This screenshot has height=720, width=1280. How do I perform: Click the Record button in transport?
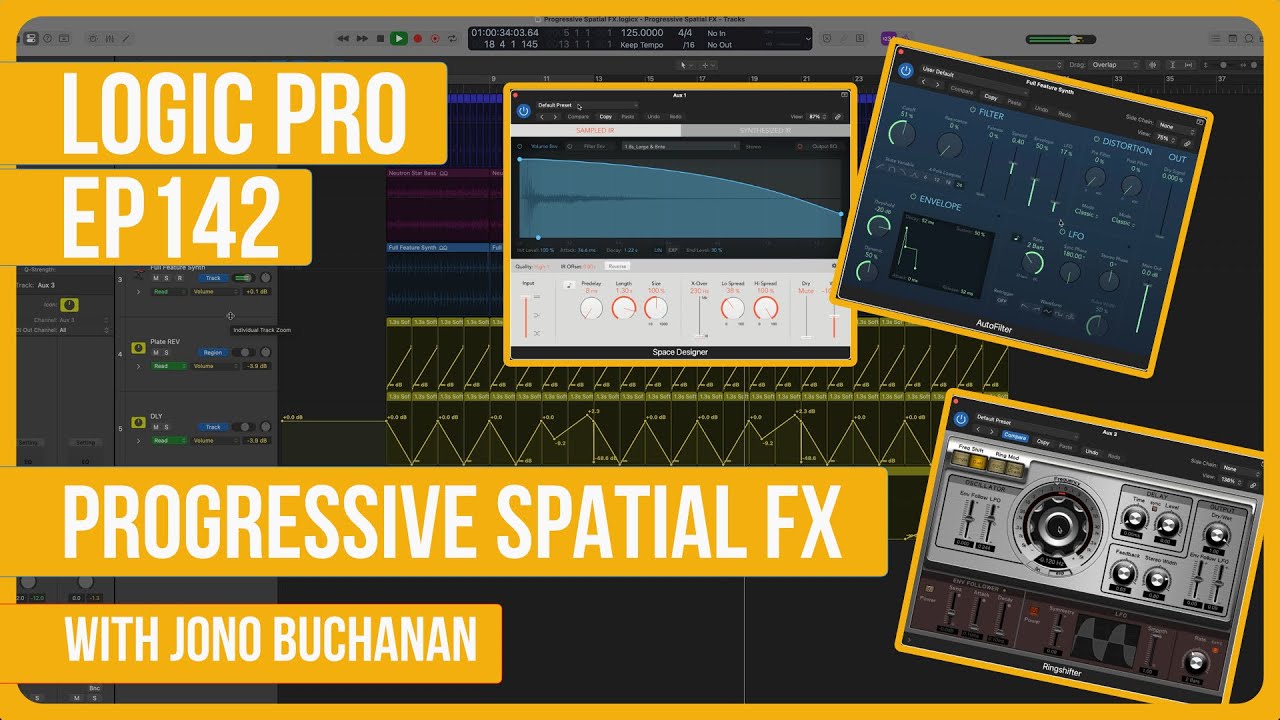417,38
